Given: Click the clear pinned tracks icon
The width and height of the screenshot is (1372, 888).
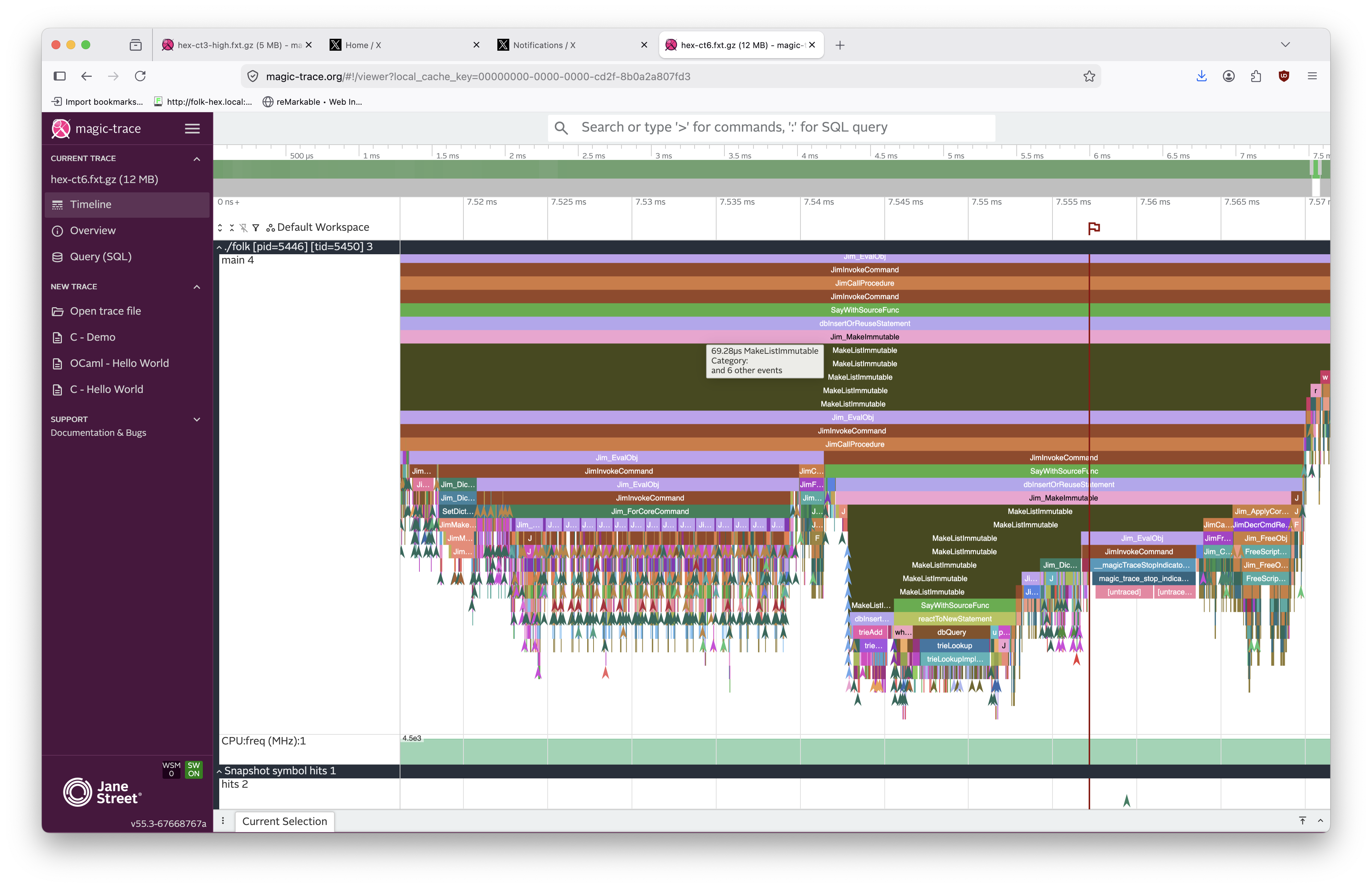Looking at the screenshot, I should pos(244,228).
